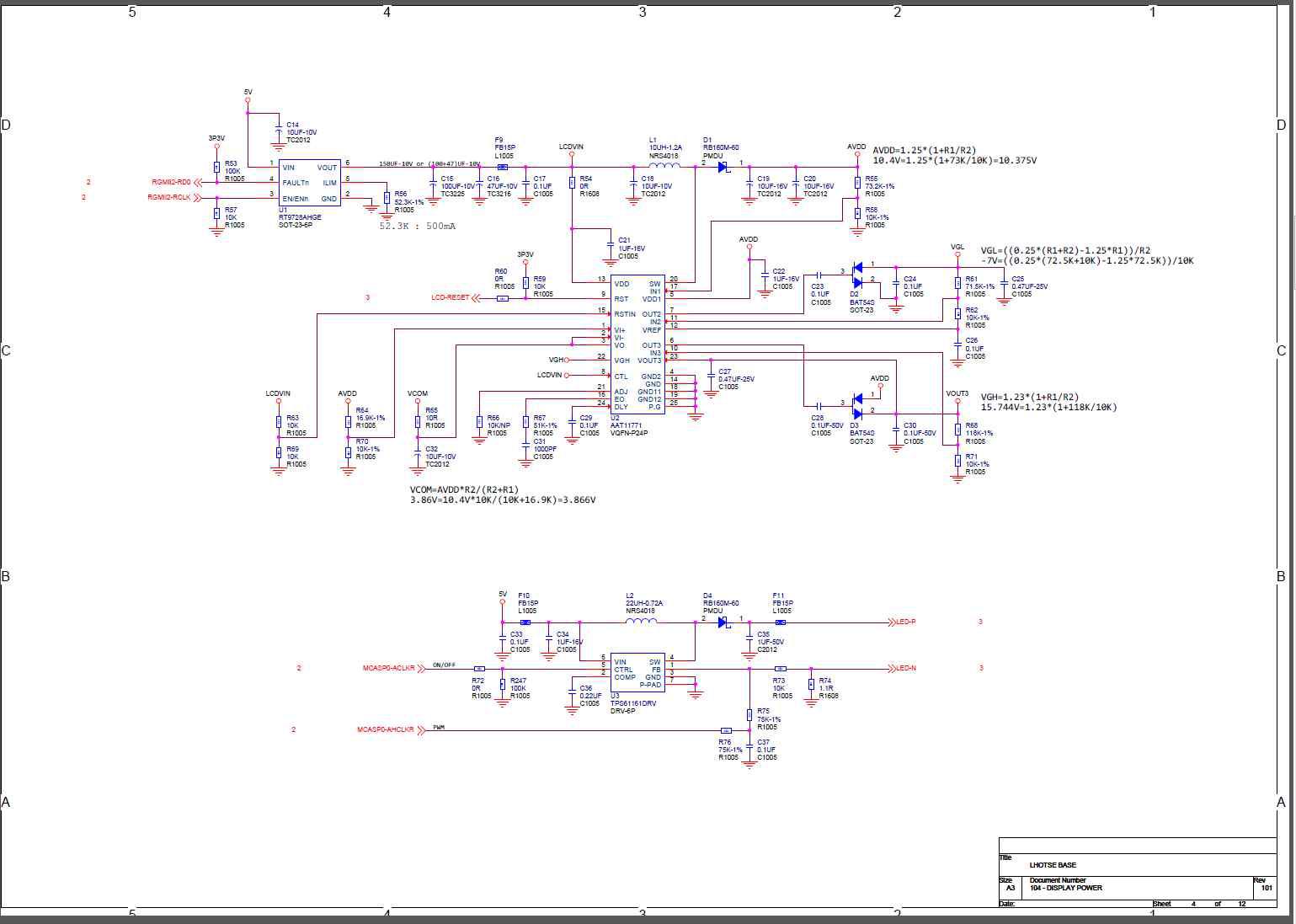Click the Size 'A3' field in title block
1296x924 pixels.
pyautogui.click(x=1011, y=888)
